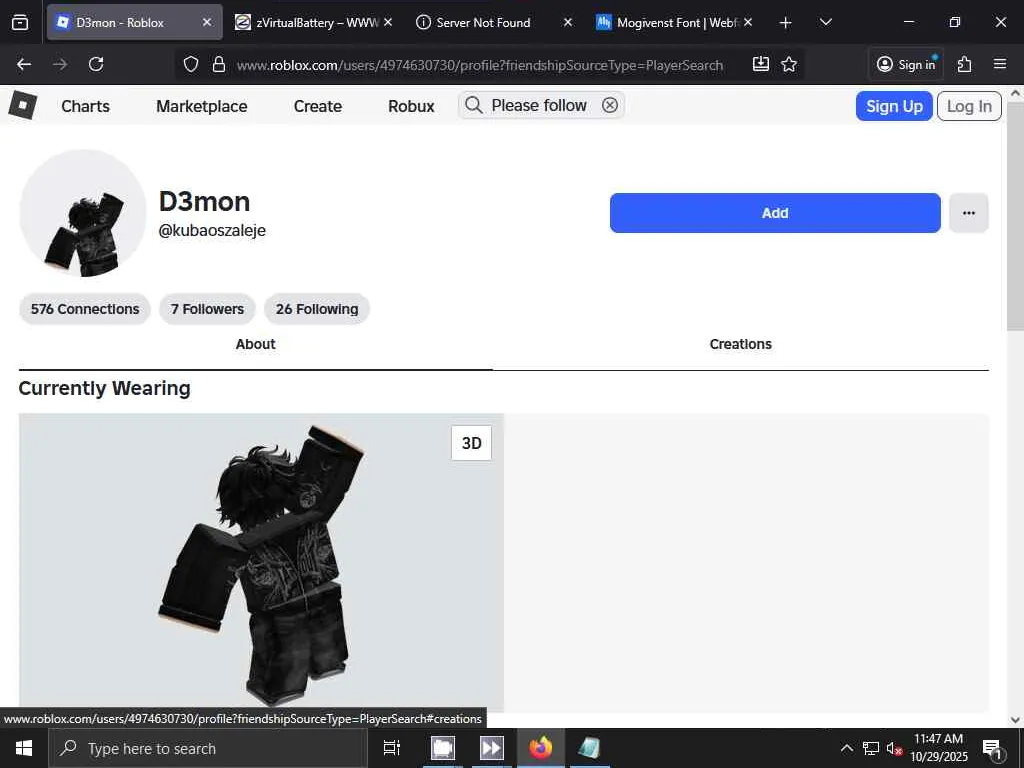Image resolution: width=1024 pixels, height=768 pixels.
Task: Open the notification center icon
Action: [992, 748]
